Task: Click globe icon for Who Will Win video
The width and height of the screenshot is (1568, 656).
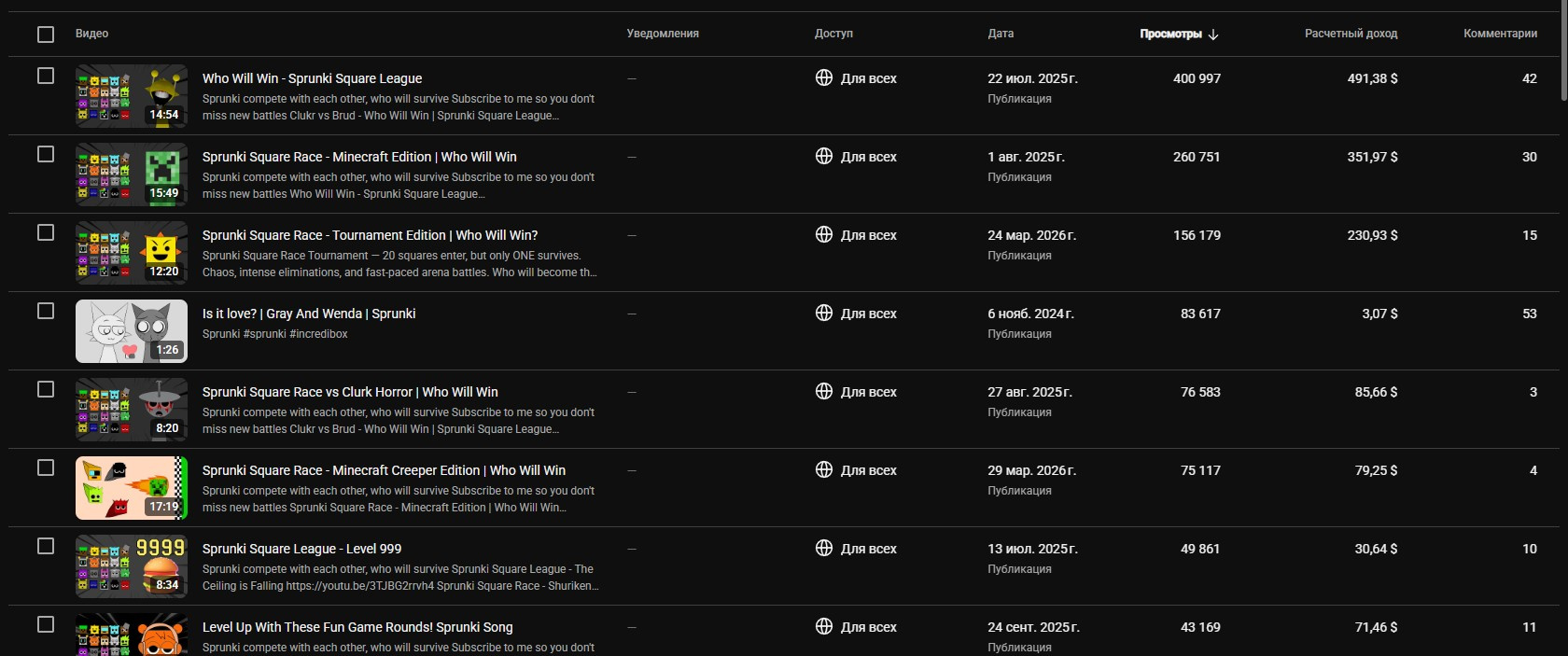Action: click(x=824, y=78)
